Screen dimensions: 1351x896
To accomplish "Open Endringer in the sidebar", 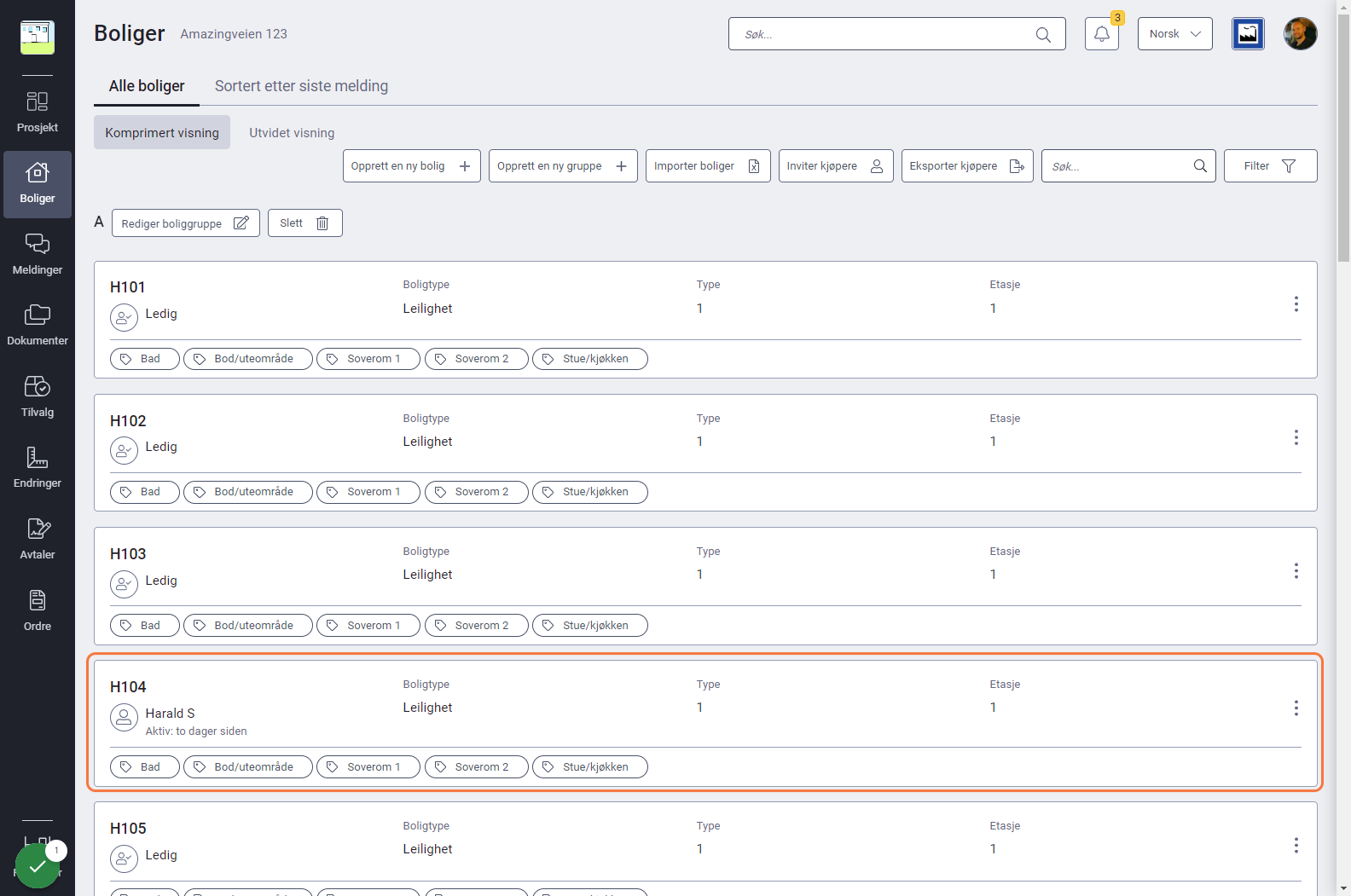I will point(38,468).
